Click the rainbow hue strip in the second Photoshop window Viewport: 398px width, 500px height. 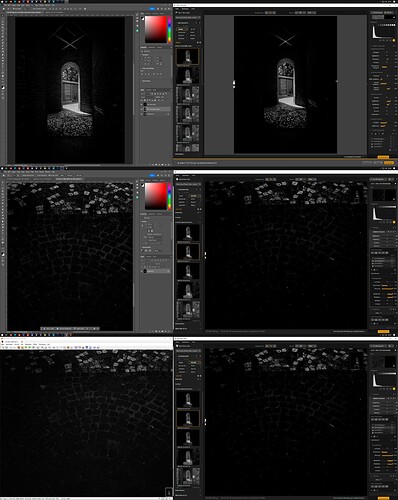pos(170,196)
